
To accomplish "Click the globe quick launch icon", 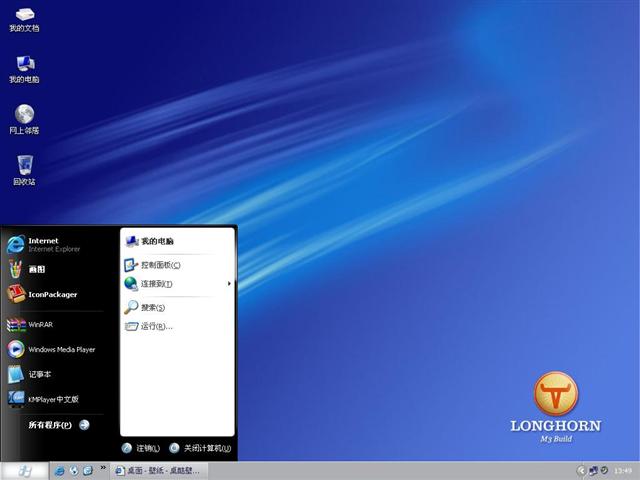I will (x=74, y=471).
